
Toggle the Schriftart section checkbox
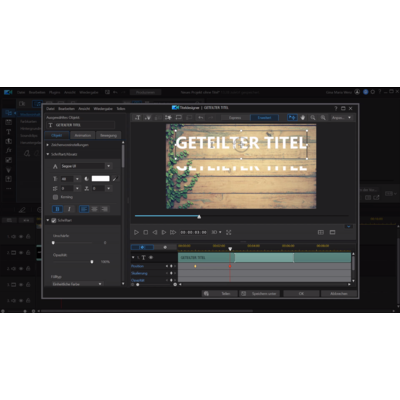pos(54,220)
